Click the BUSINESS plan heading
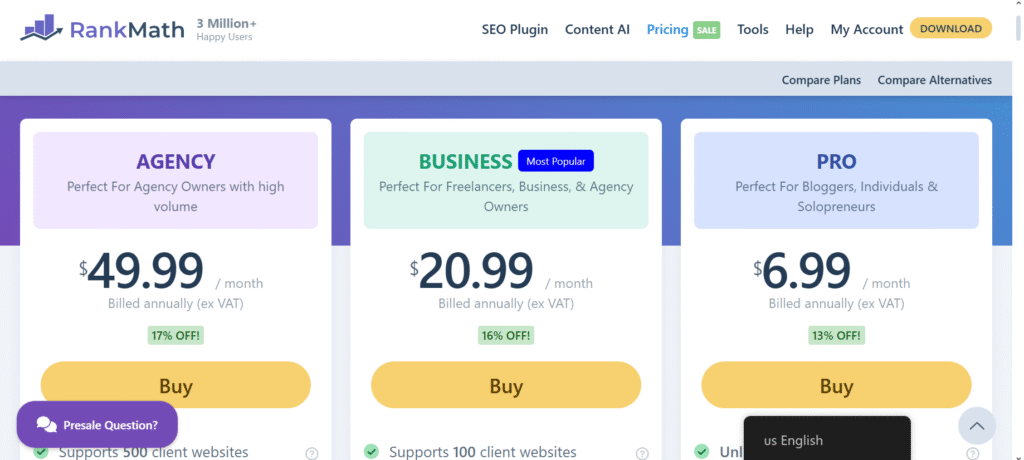 (466, 161)
